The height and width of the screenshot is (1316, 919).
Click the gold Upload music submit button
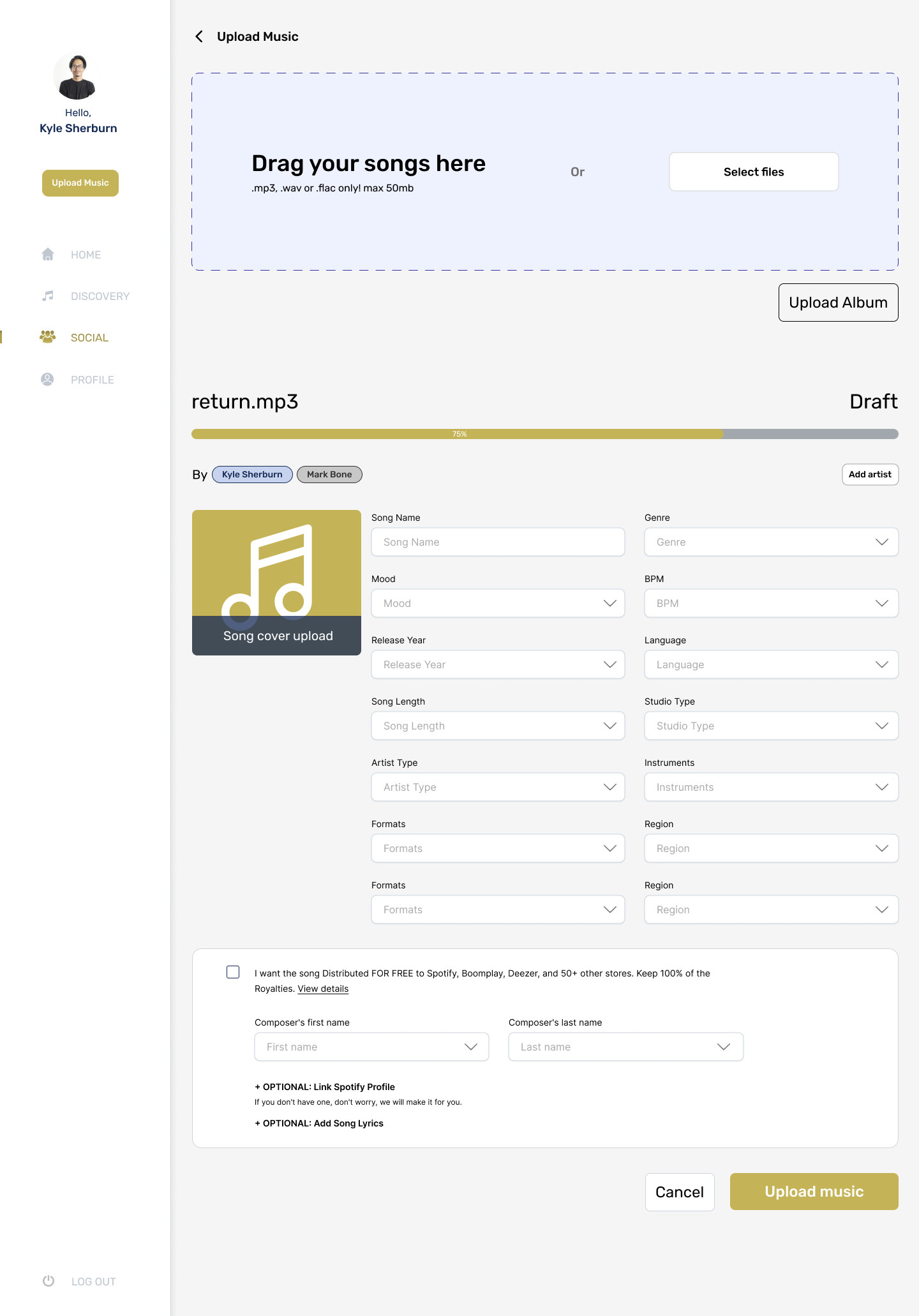point(814,1192)
